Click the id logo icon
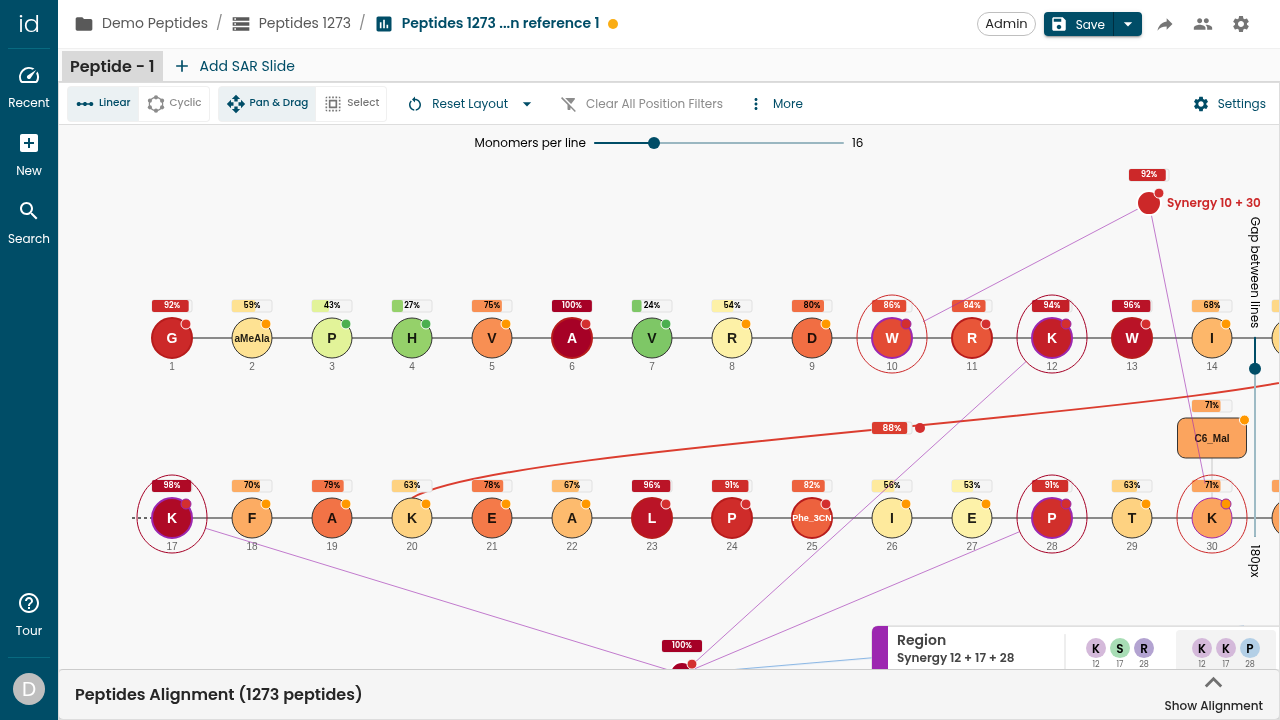 click(29, 24)
